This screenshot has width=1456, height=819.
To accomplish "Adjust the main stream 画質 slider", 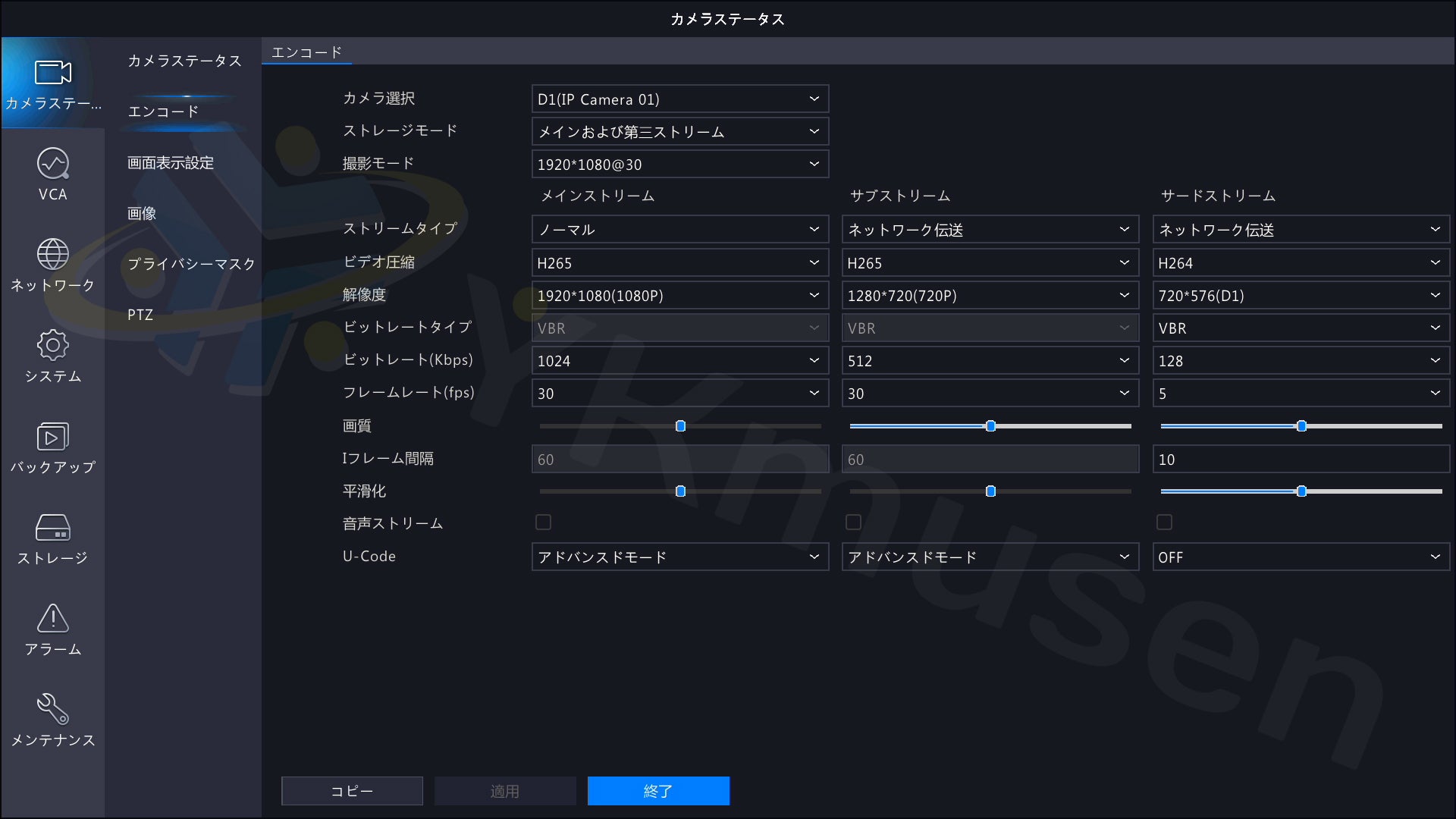I will (x=679, y=426).
